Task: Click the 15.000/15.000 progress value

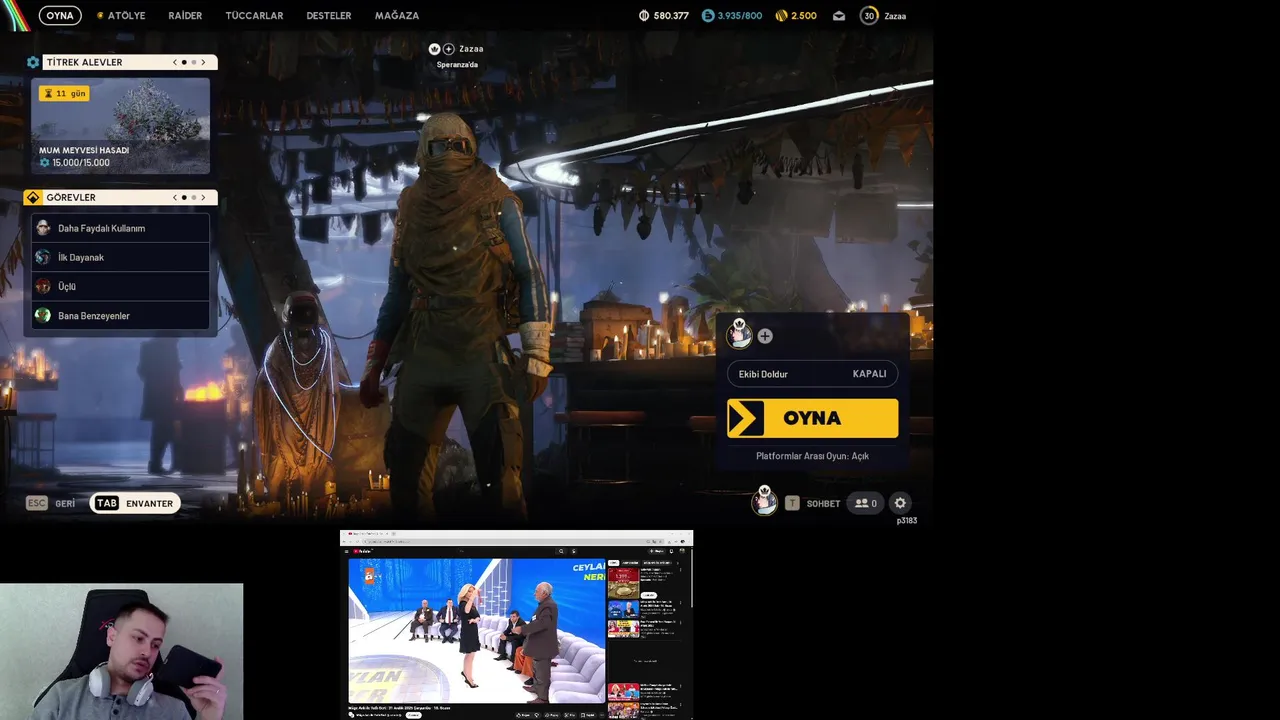Action: tap(81, 163)
